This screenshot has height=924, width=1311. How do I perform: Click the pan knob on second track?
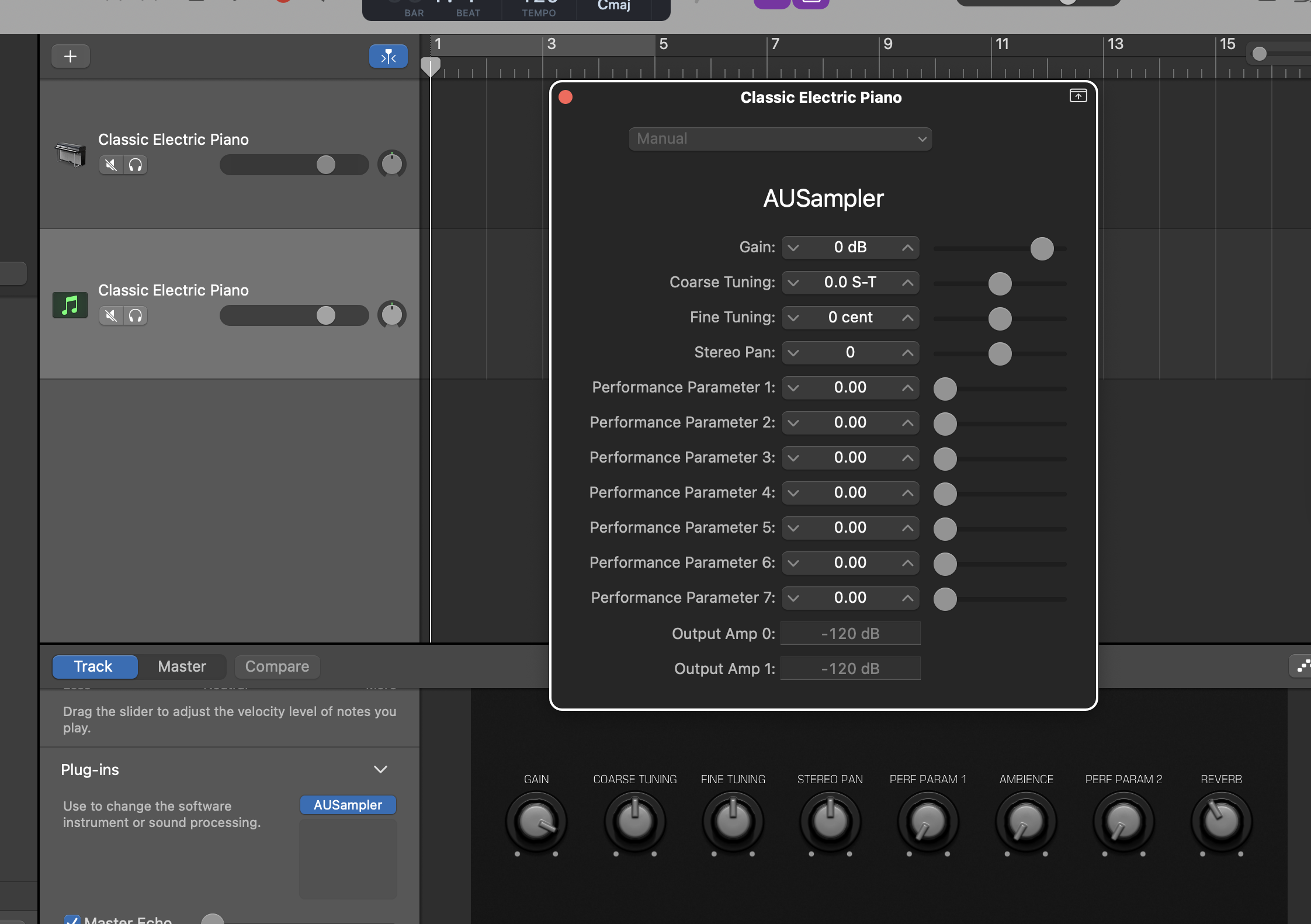click(391, 315)
